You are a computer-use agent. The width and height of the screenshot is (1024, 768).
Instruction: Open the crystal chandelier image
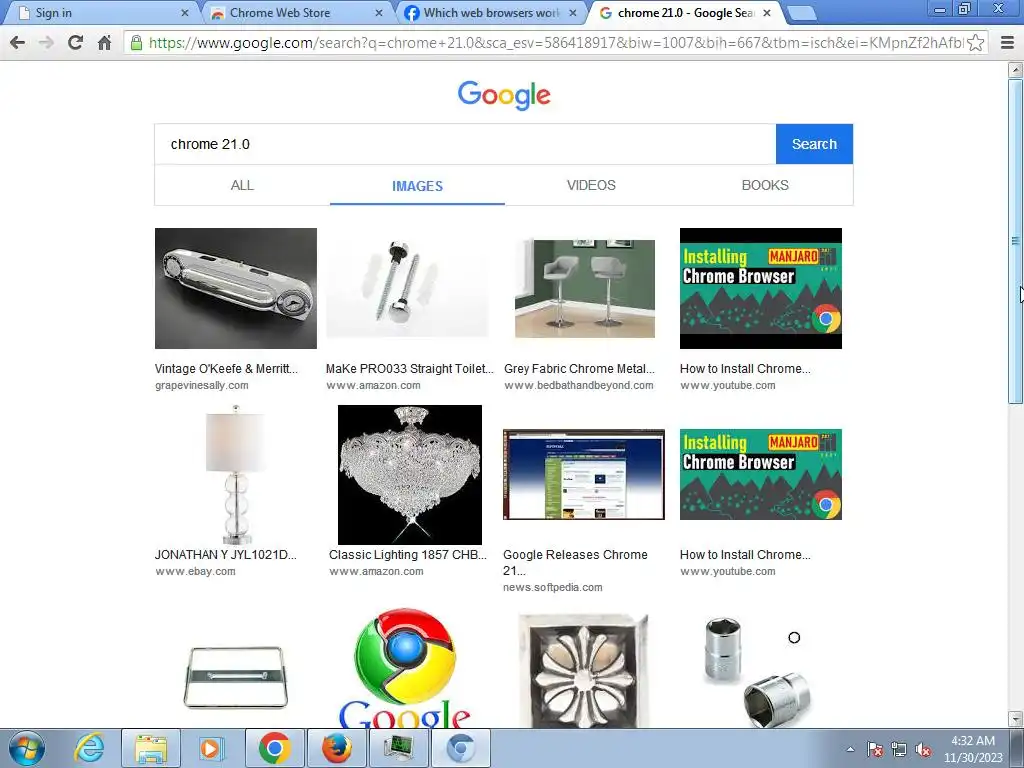[x=409, y=475]
